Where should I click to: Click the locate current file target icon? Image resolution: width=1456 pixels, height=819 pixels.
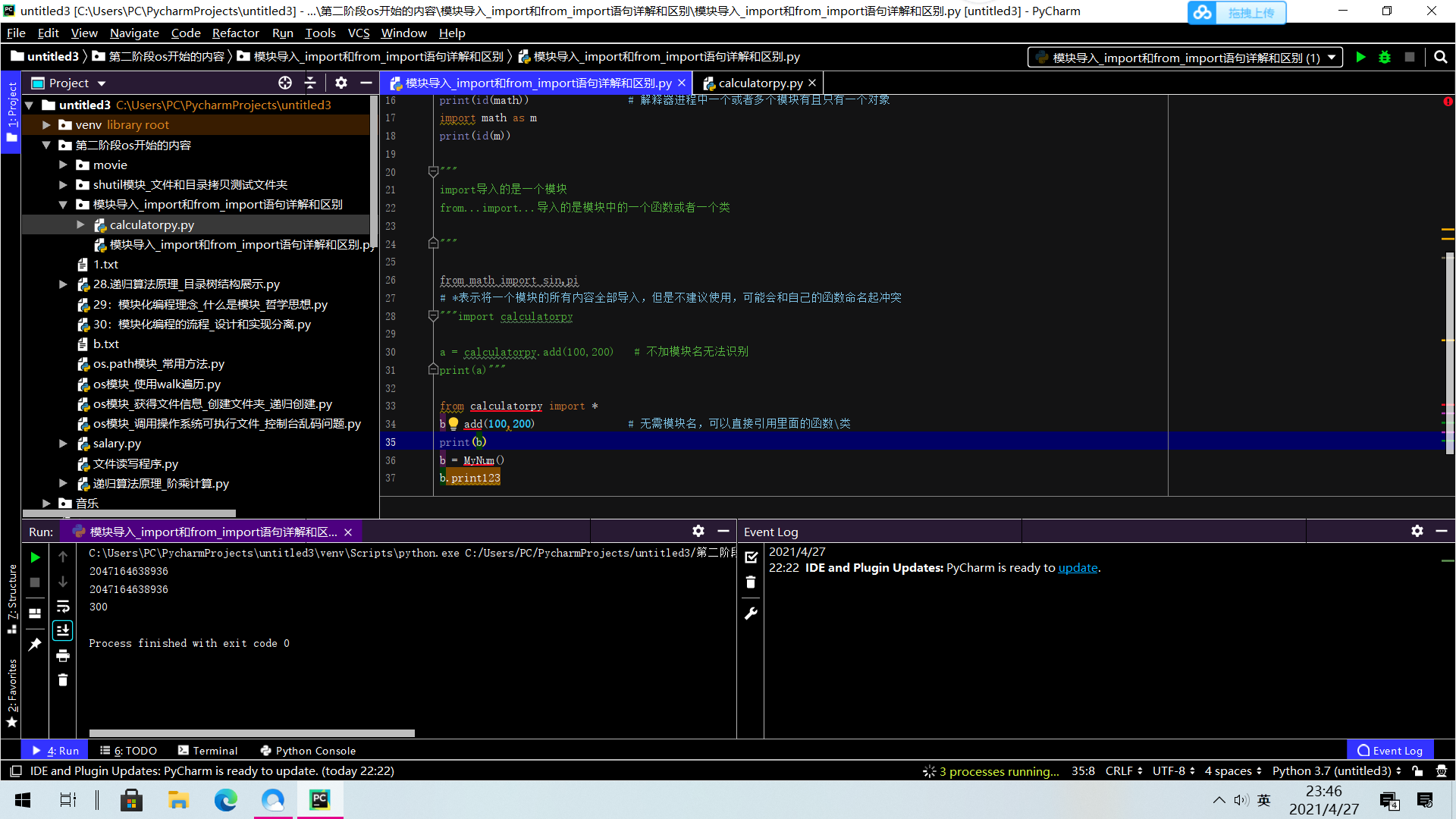285,83
